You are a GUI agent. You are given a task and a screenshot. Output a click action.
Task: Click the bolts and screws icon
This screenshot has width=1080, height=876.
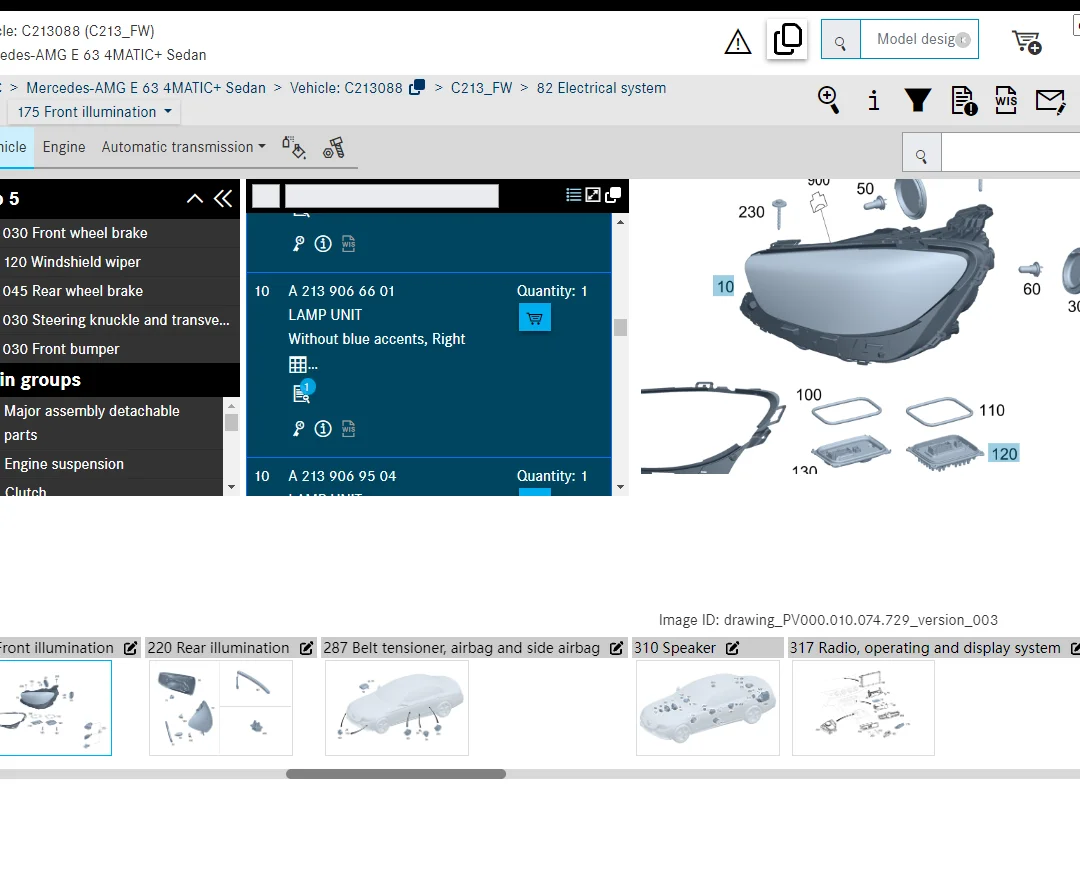(334, 147)
